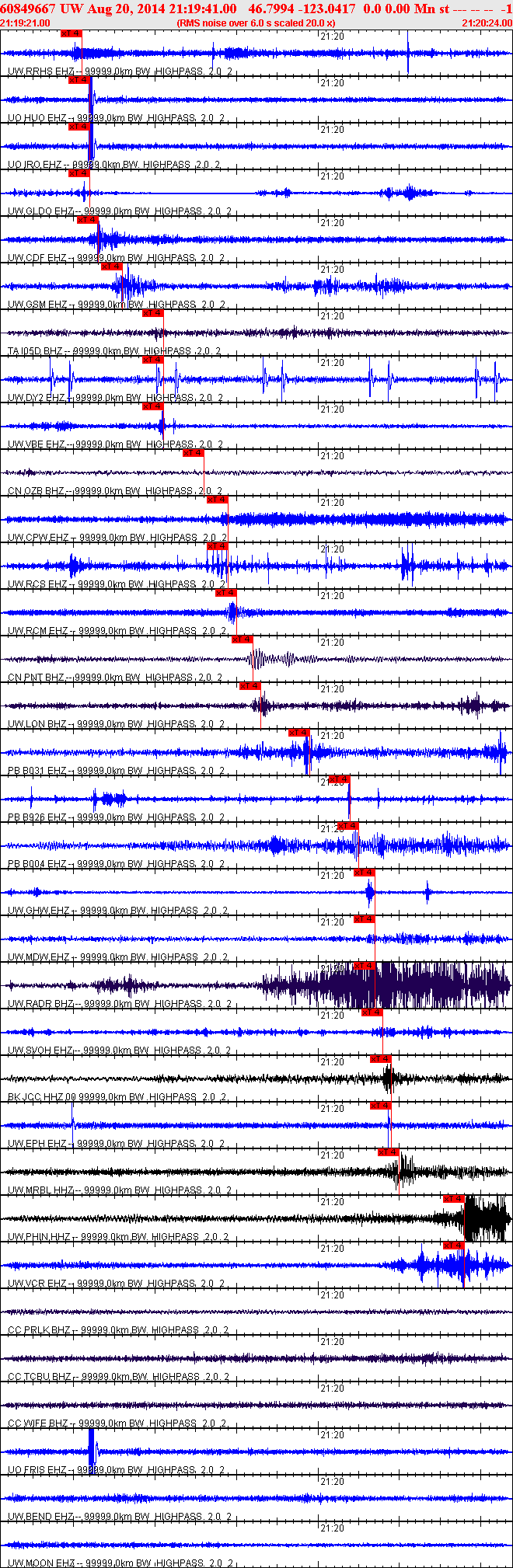Select the pick marker on PB.B926 trace
The height and width of the screenshot is (1568, 513).
click(339, 779)
